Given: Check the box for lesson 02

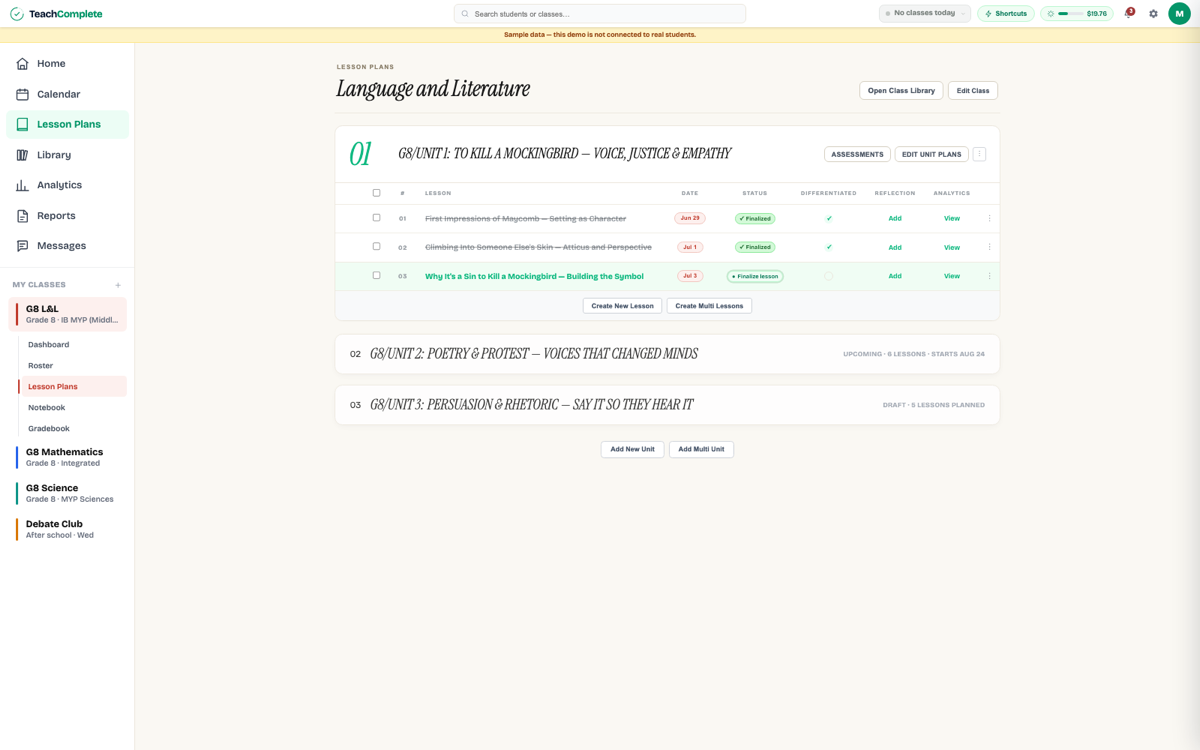Looking at the screenshot, I should click(376, 246).
